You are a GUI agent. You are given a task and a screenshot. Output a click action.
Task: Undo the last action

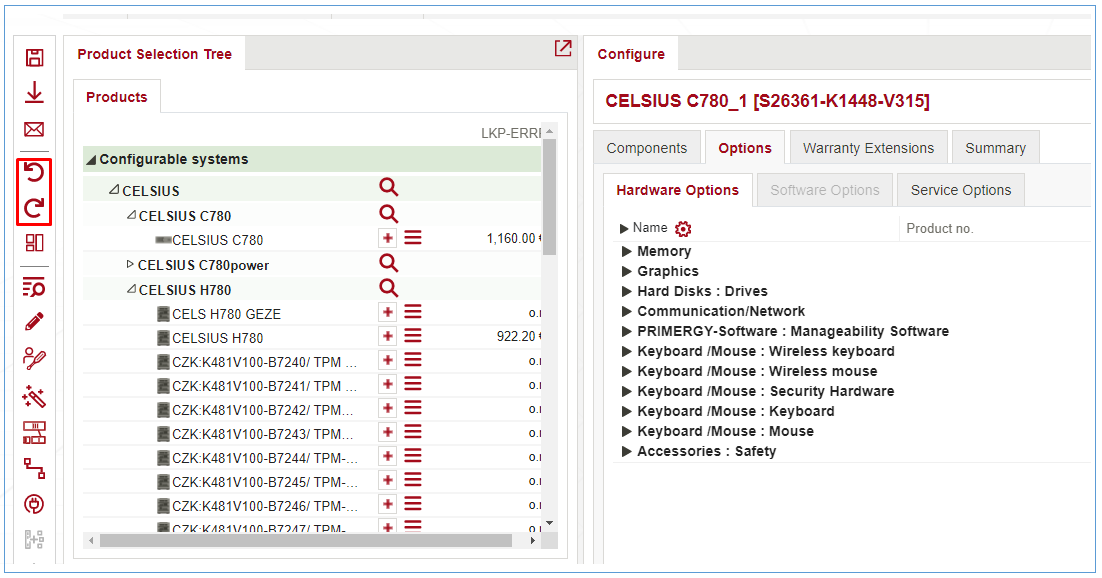point(34,172)
